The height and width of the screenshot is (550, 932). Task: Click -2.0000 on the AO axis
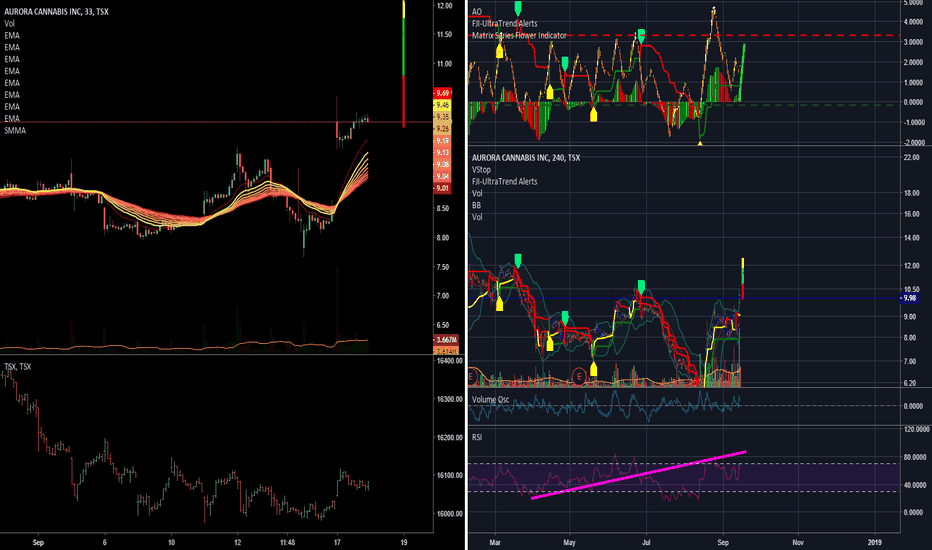pos(914,143)
